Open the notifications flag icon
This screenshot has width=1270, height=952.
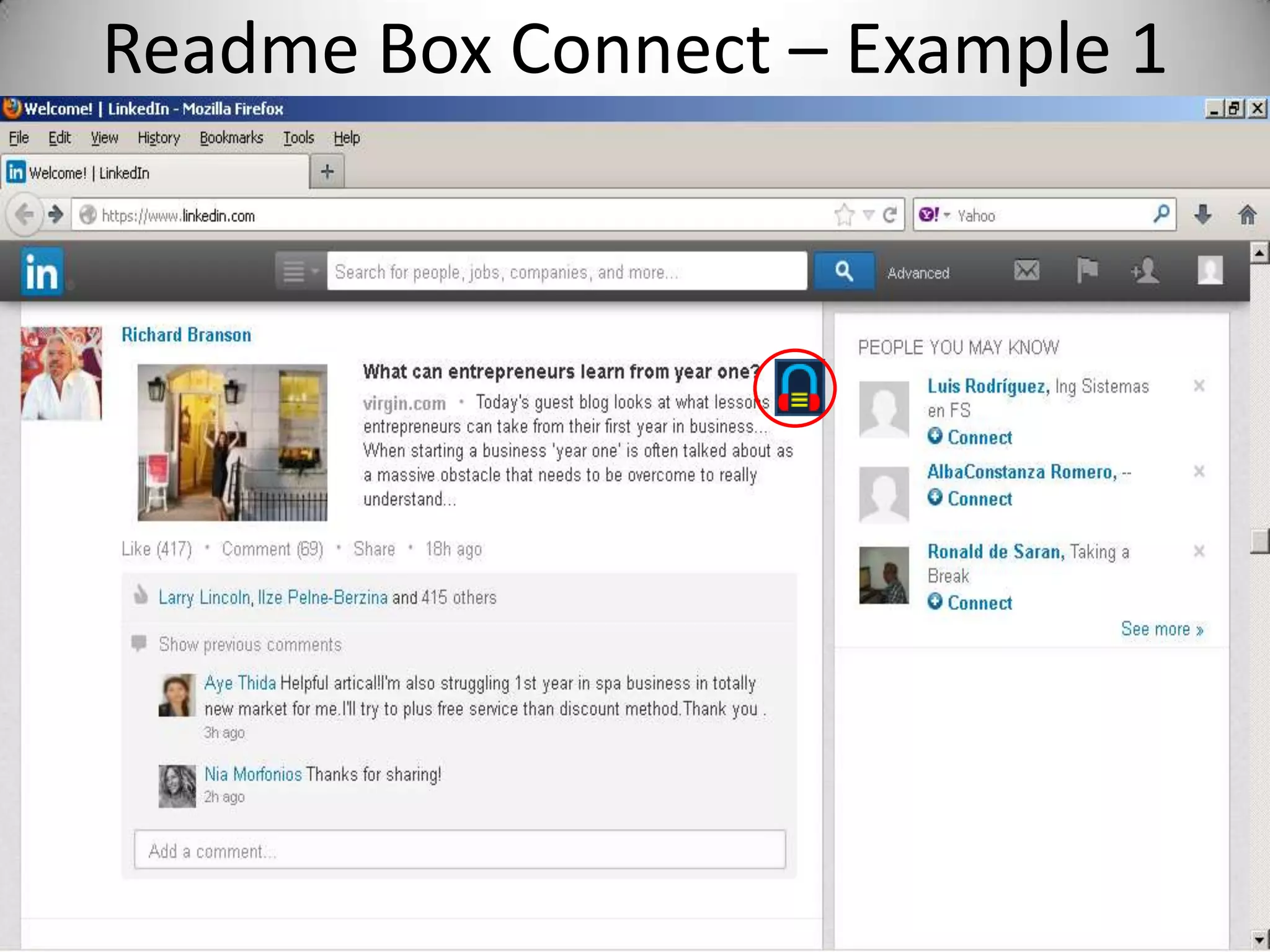click(1087, 270)
